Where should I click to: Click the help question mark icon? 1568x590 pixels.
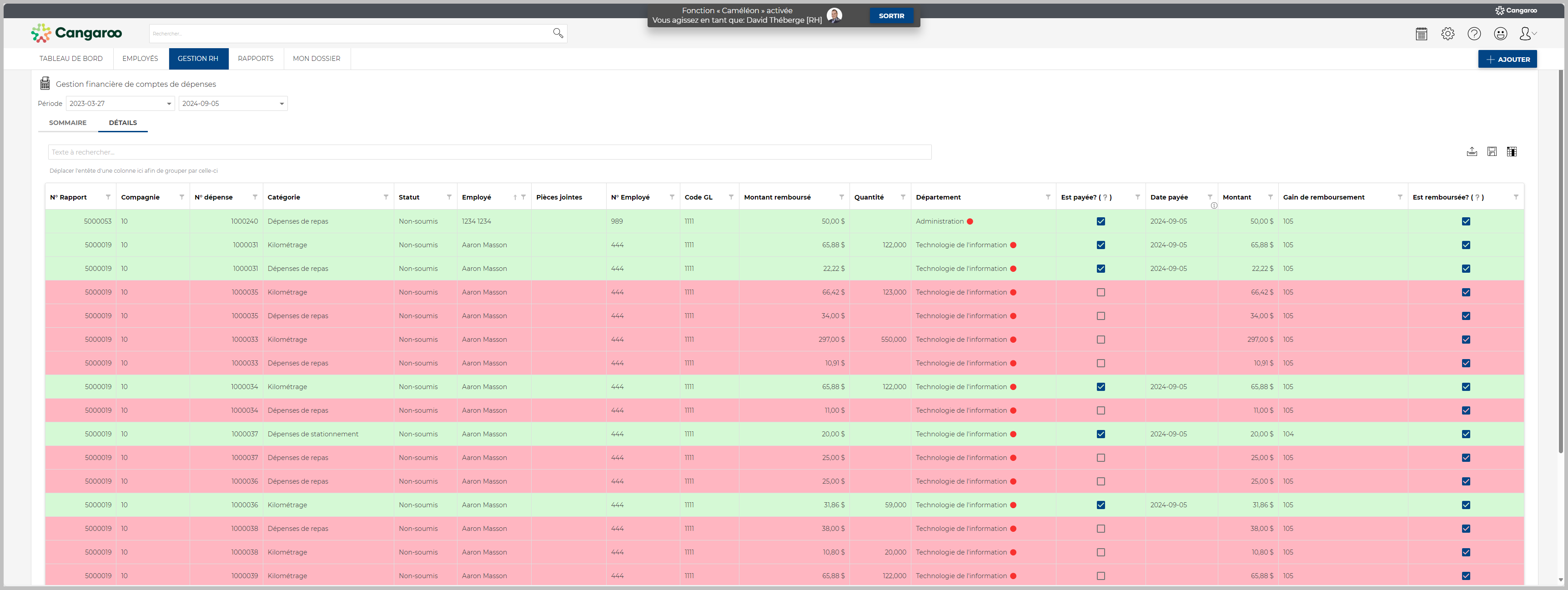point(1474,34)
